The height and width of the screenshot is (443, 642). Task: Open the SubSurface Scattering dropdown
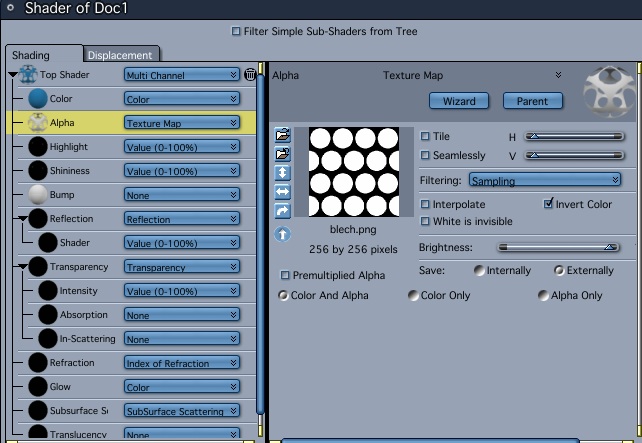pos(182,411)
